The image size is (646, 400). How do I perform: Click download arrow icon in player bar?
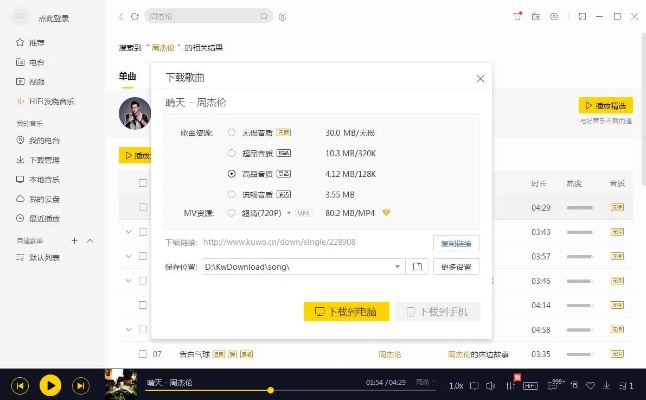(x=606, y=386)
